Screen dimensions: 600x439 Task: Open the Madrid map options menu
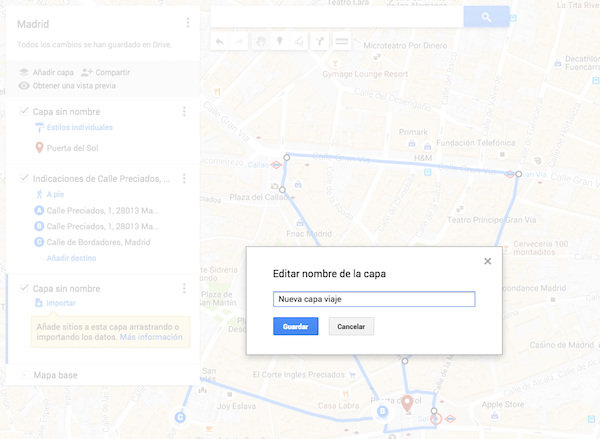pyautogui.click(x=188, y=23)
